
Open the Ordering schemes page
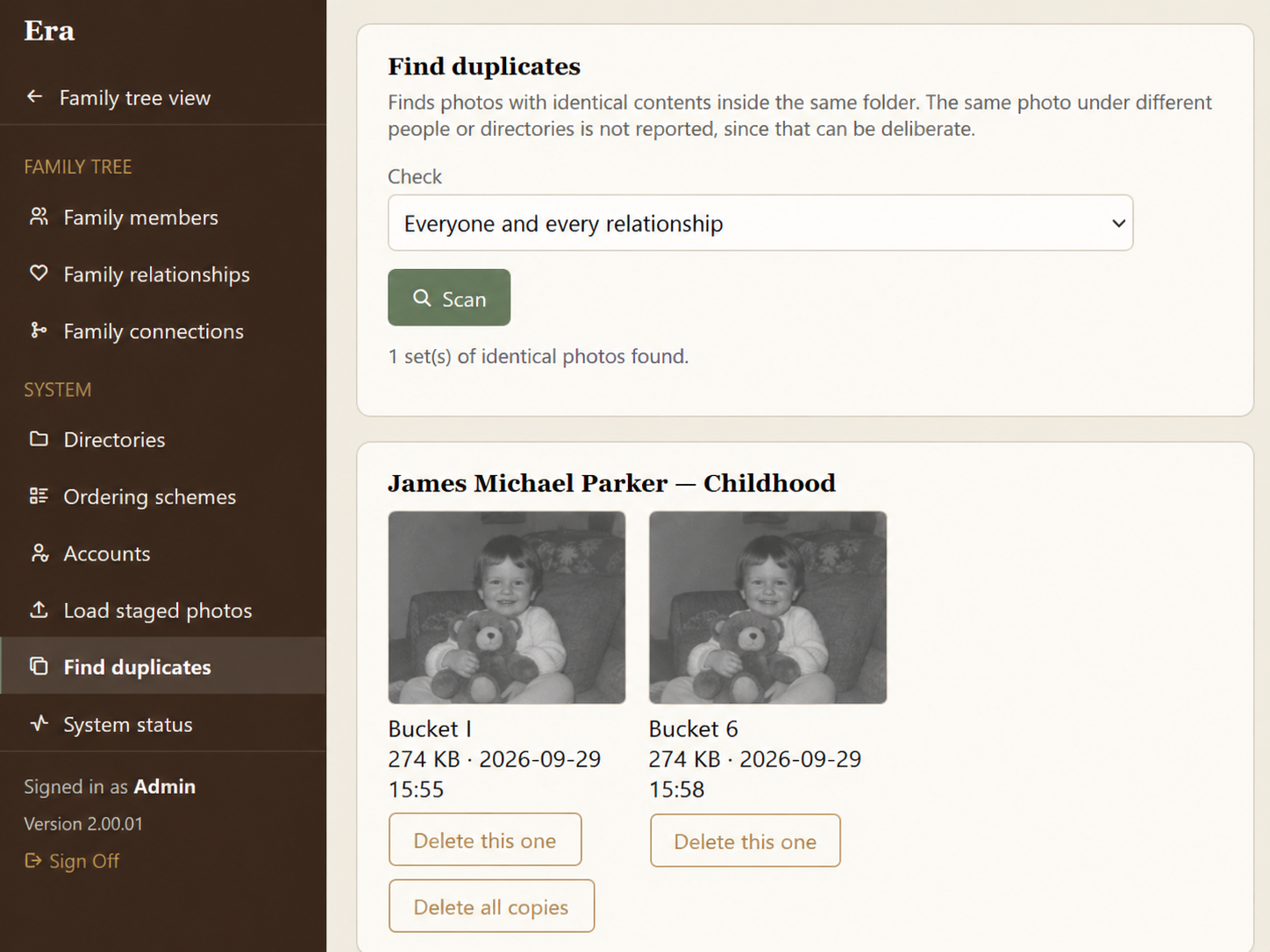tap(163, 496)
